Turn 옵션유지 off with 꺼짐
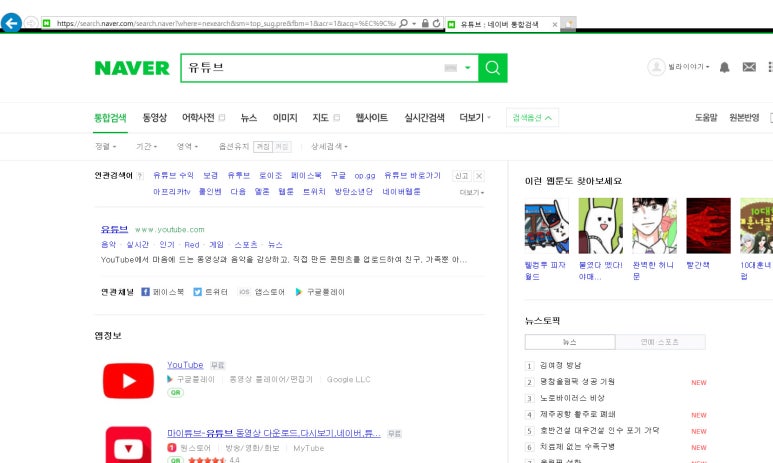The height and width of the screenshot is (463, 773). (x=282, y=146)
